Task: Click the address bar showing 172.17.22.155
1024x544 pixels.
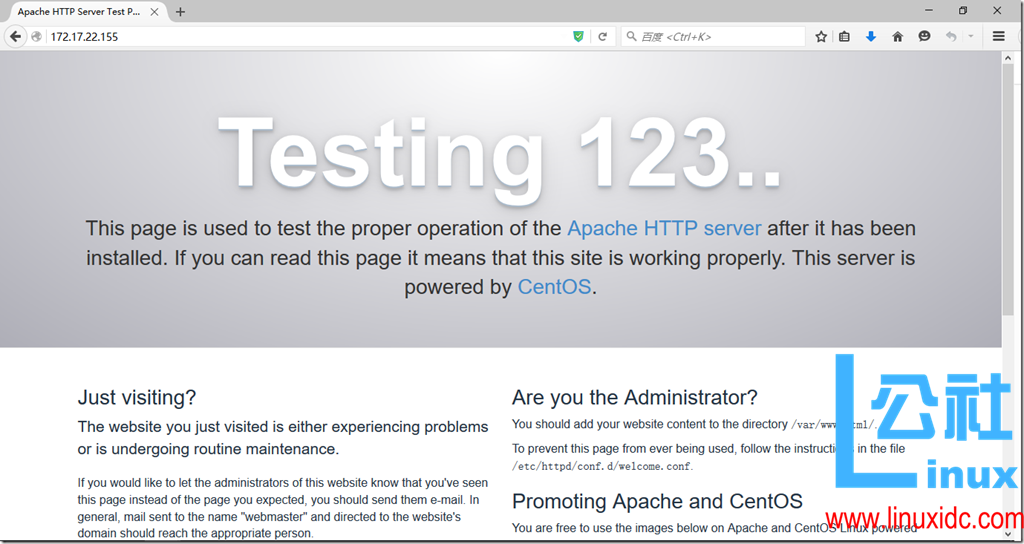Action: point(300,37)
